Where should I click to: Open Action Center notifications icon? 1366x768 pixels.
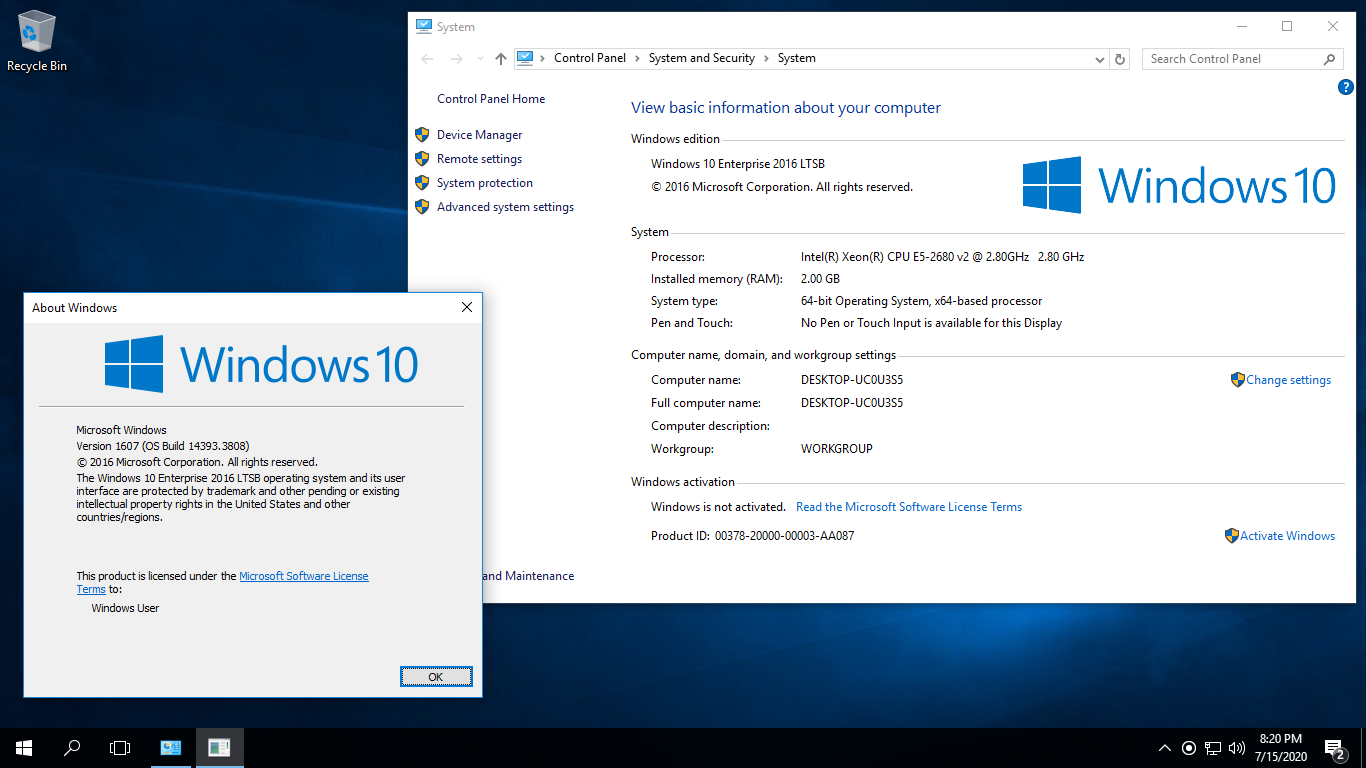[1334, 748]
